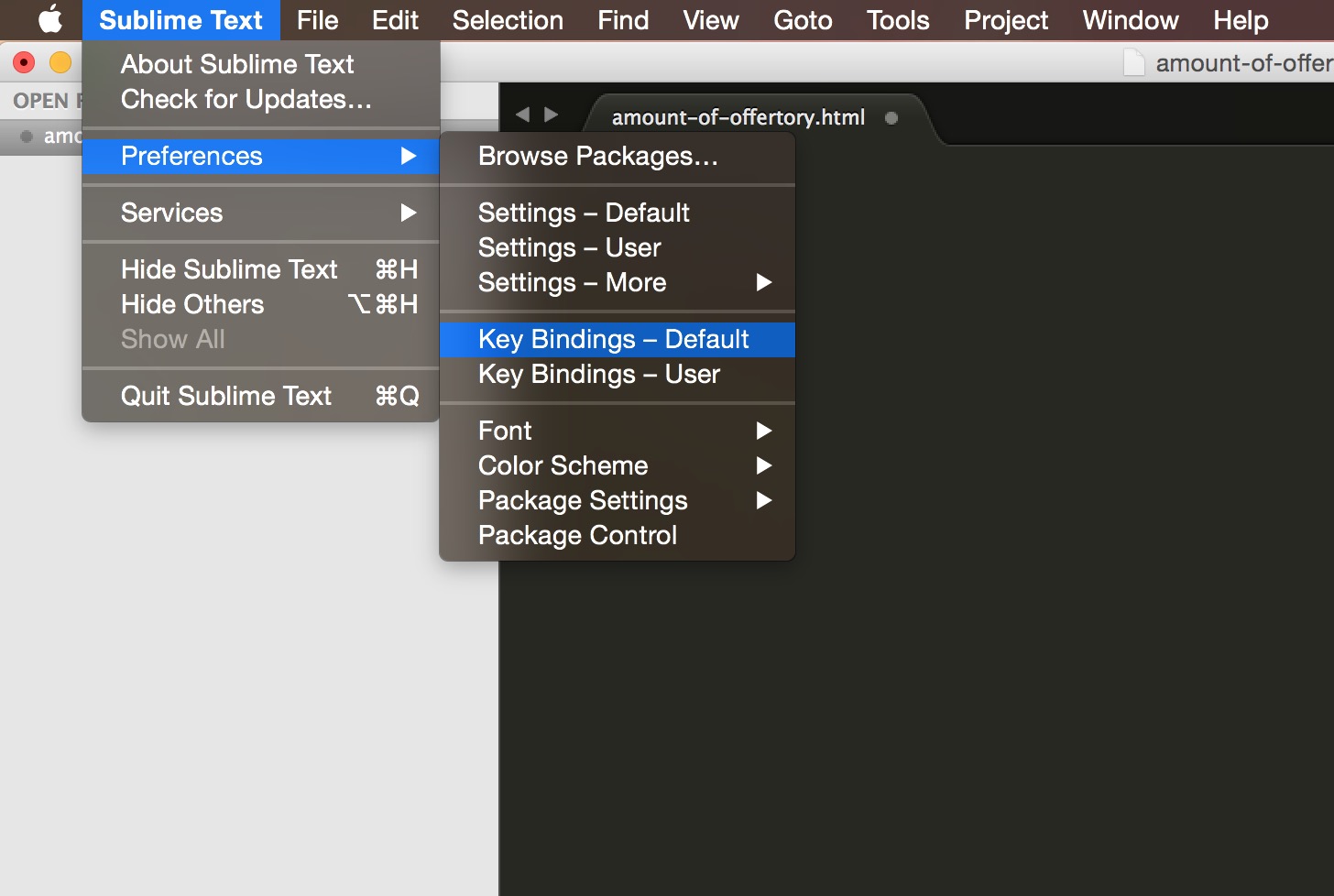This screenshot has height=896, width=1334.
Task: Select Package Control
Action: click(x=618, y=535)
